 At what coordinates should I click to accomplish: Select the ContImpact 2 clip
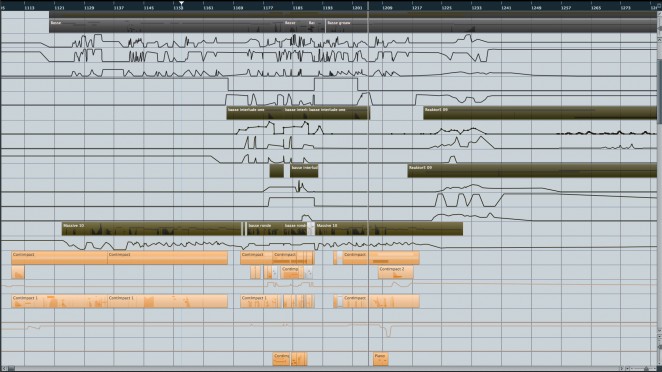click(x=396, y=272)
